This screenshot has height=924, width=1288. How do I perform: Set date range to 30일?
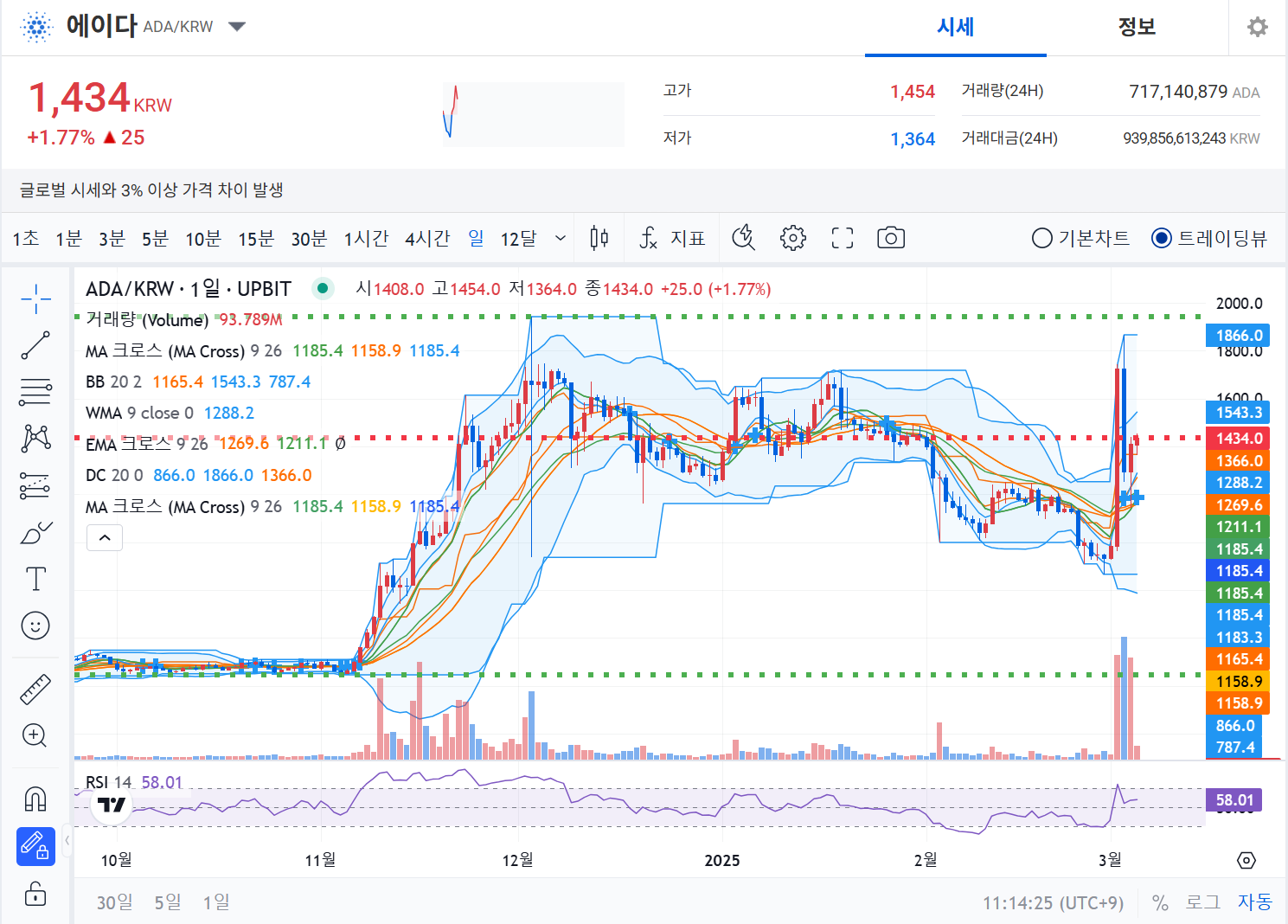[x=115, y=902]
